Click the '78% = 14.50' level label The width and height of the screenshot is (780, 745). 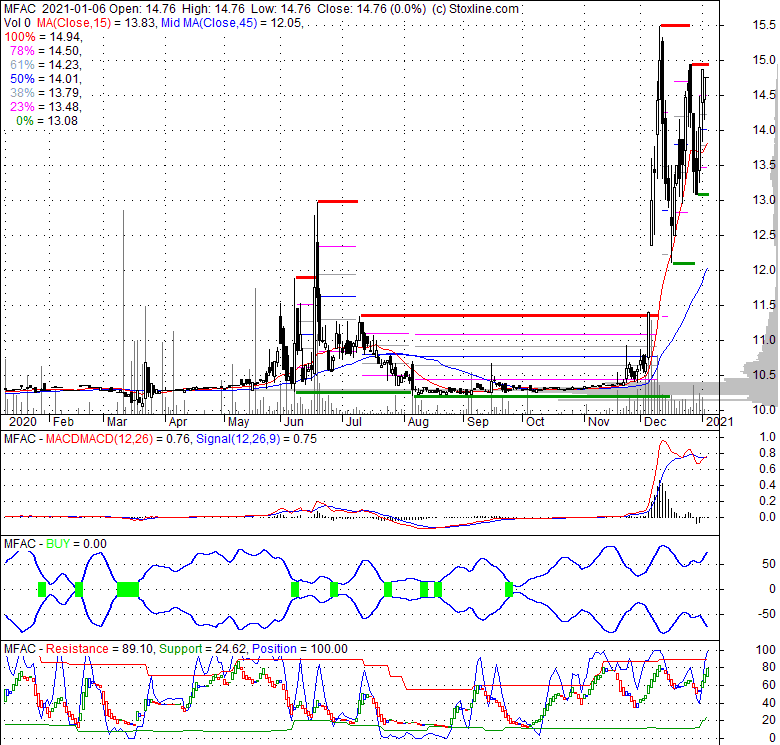(45, 51)
